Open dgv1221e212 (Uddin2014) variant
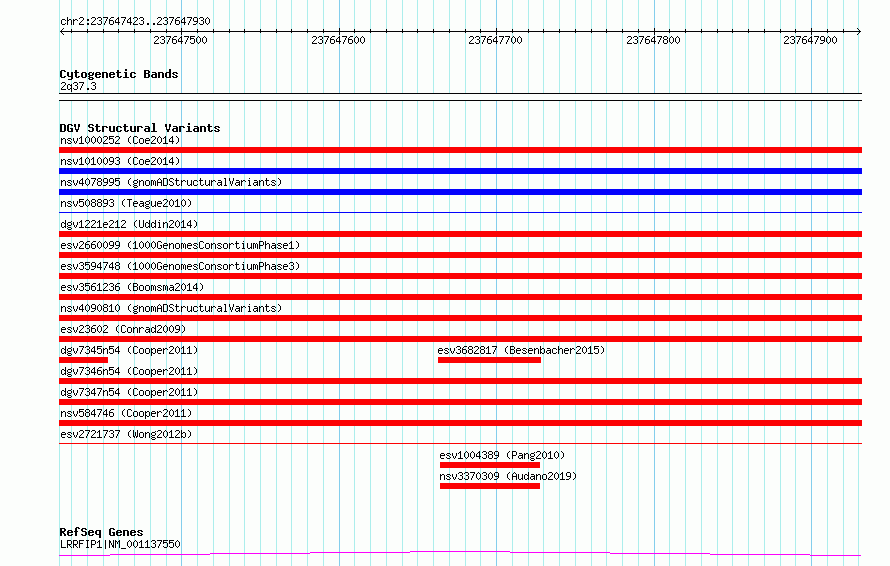This screenshot has height=566, width=890. pos(129,224)
